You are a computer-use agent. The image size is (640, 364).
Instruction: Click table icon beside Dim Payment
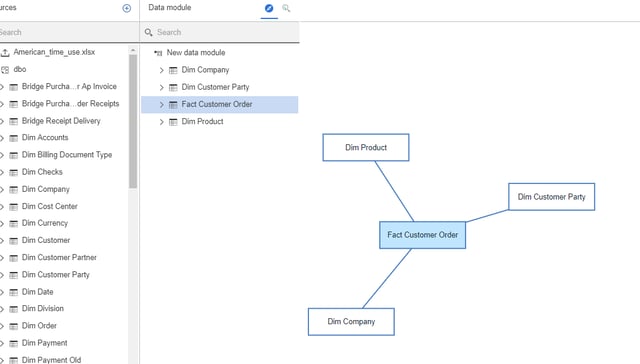(13, 343)
